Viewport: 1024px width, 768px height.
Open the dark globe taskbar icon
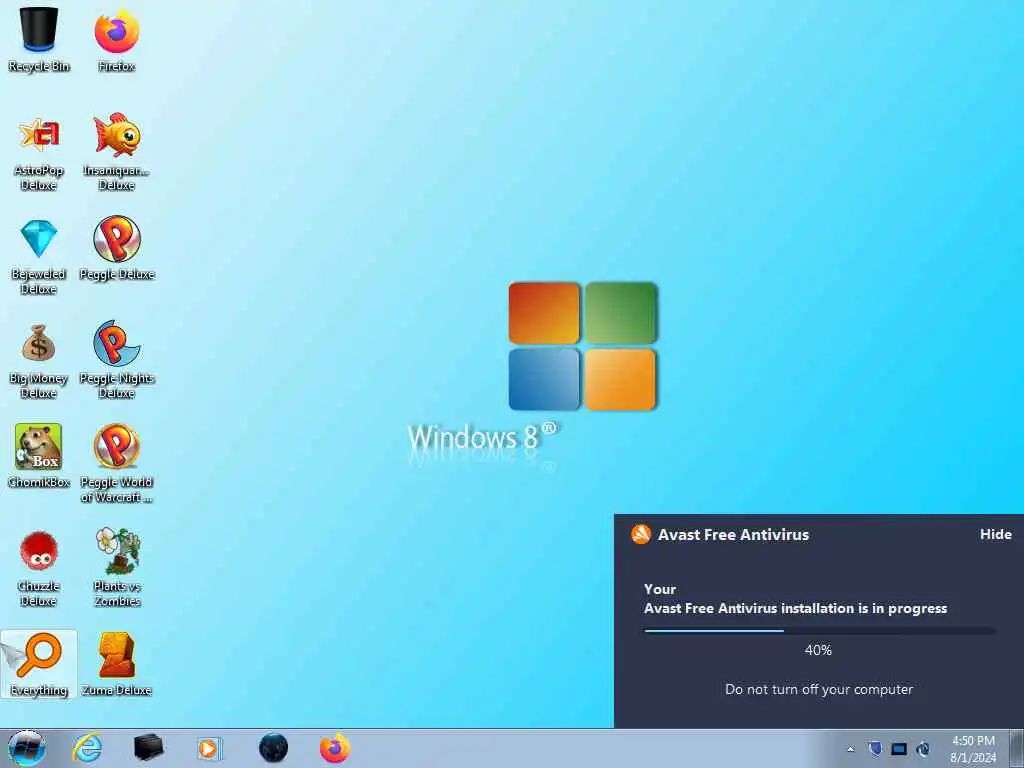pos(273,748)
